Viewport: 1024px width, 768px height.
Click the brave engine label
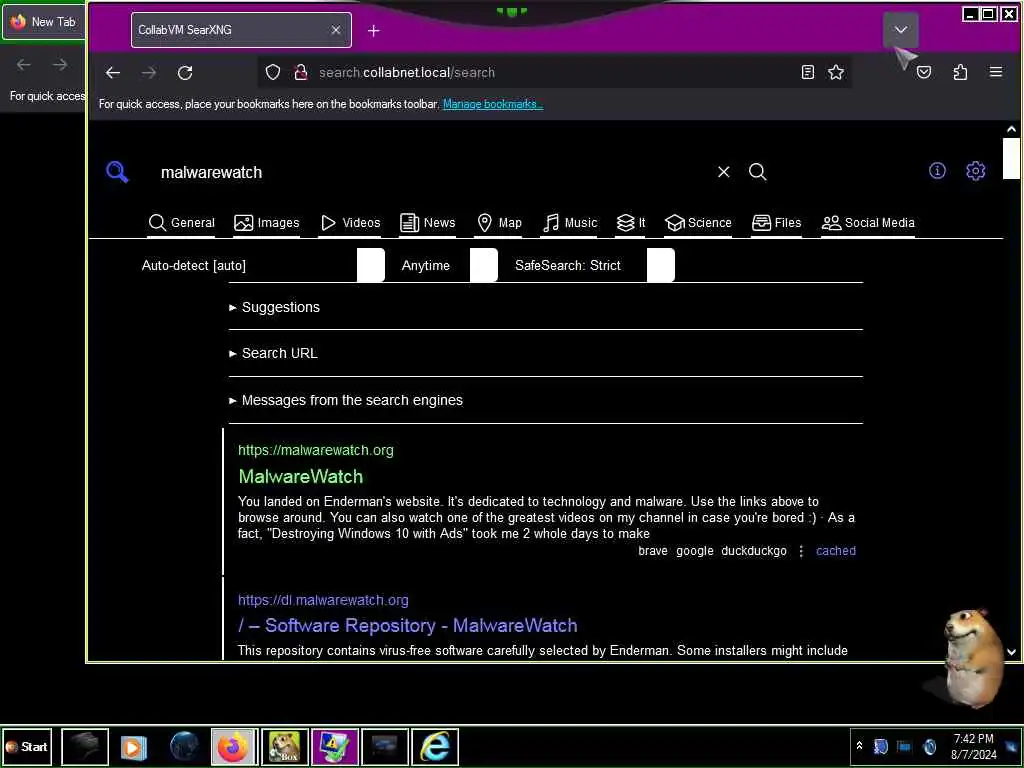pos(652,551)
